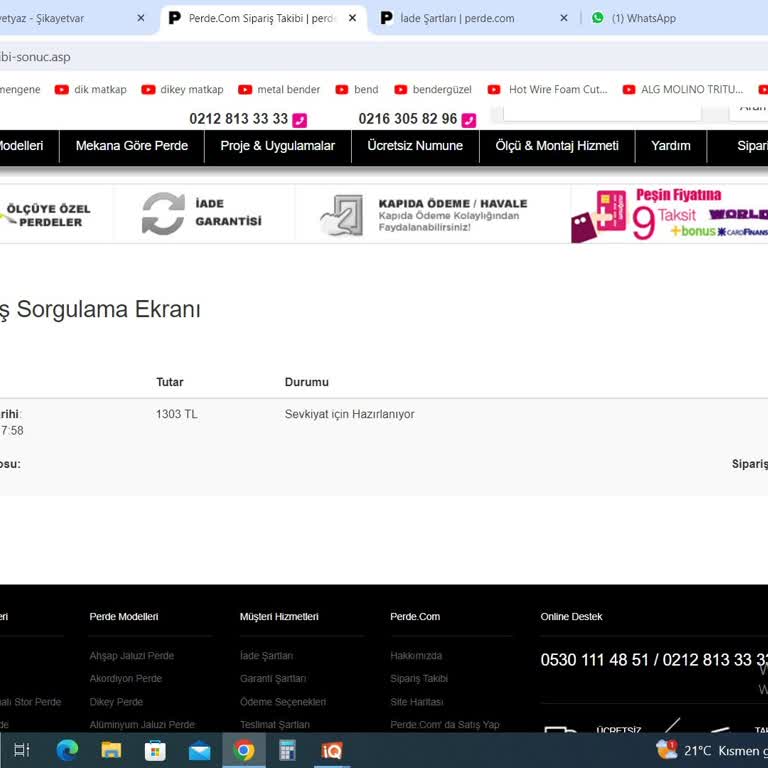Click the Kapıda Ödeme door icon

[x=342, y=214]
